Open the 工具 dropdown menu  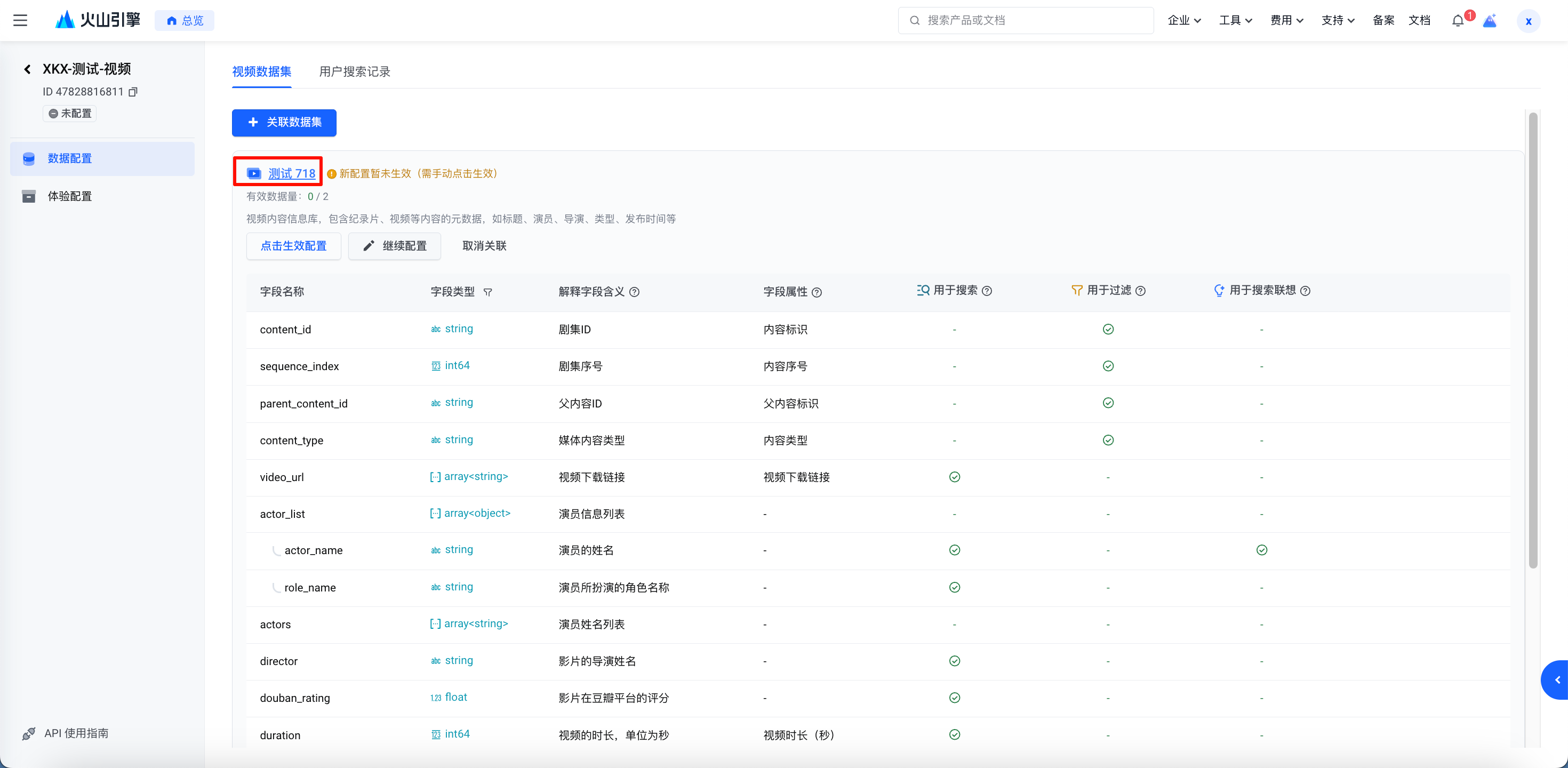tap(1235, 20)
